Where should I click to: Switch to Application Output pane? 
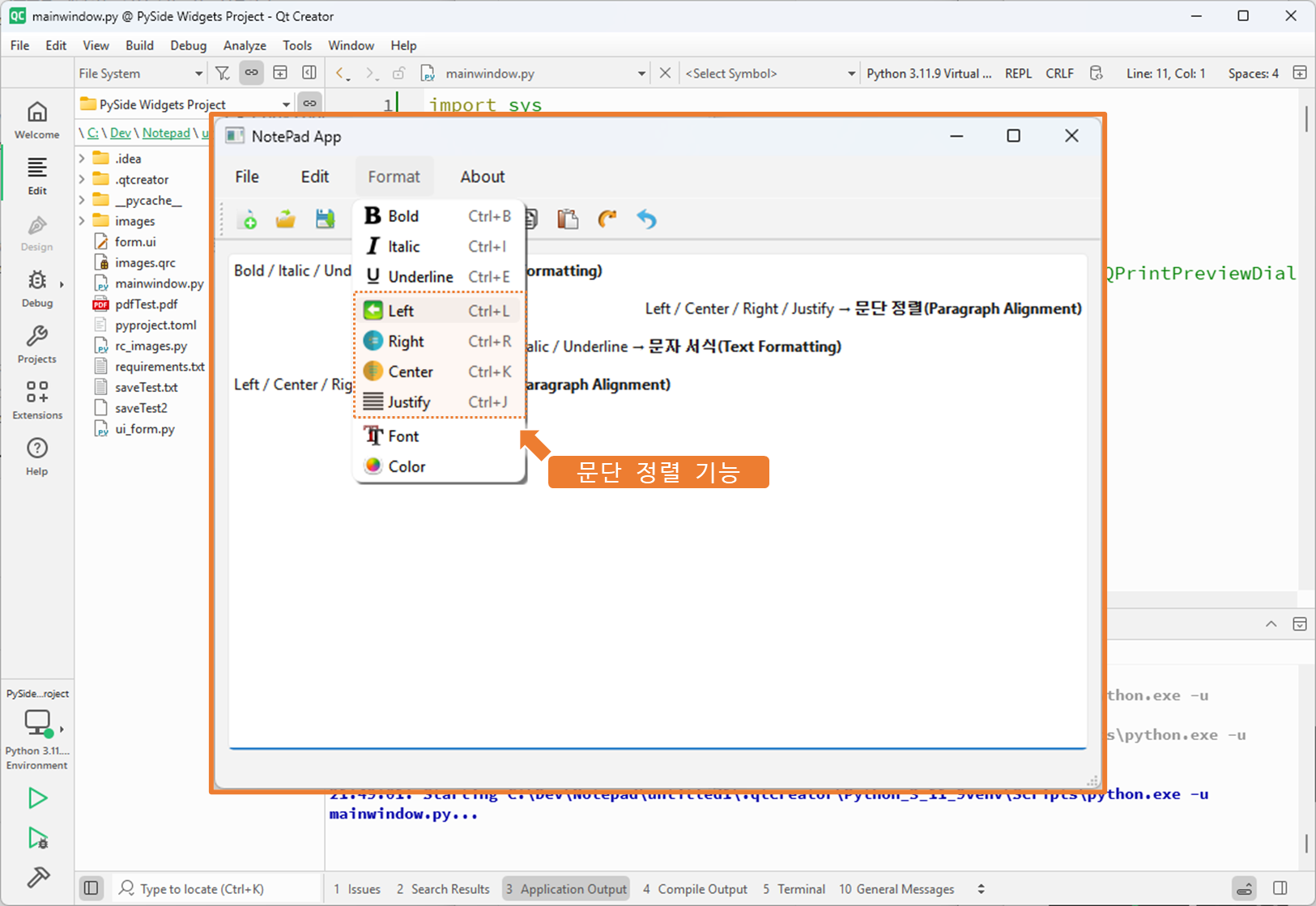click(x=566, y=889)
